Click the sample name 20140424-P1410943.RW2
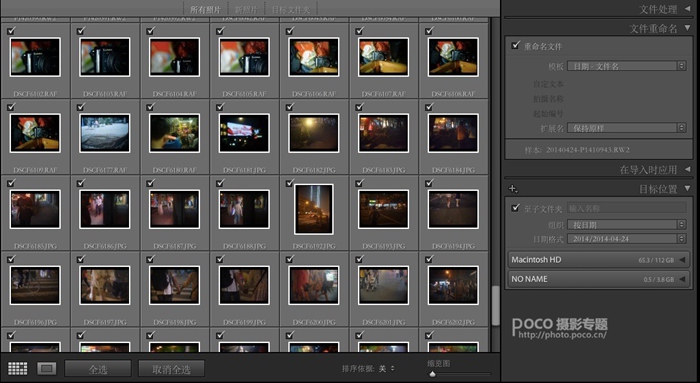700x383 pixels. (x=588, y=150)
